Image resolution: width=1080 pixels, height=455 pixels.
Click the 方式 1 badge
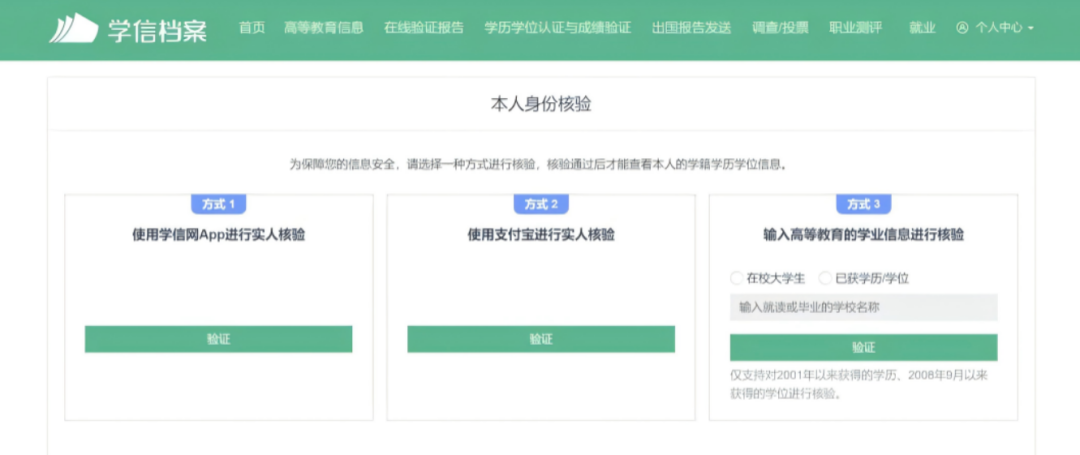218,204
